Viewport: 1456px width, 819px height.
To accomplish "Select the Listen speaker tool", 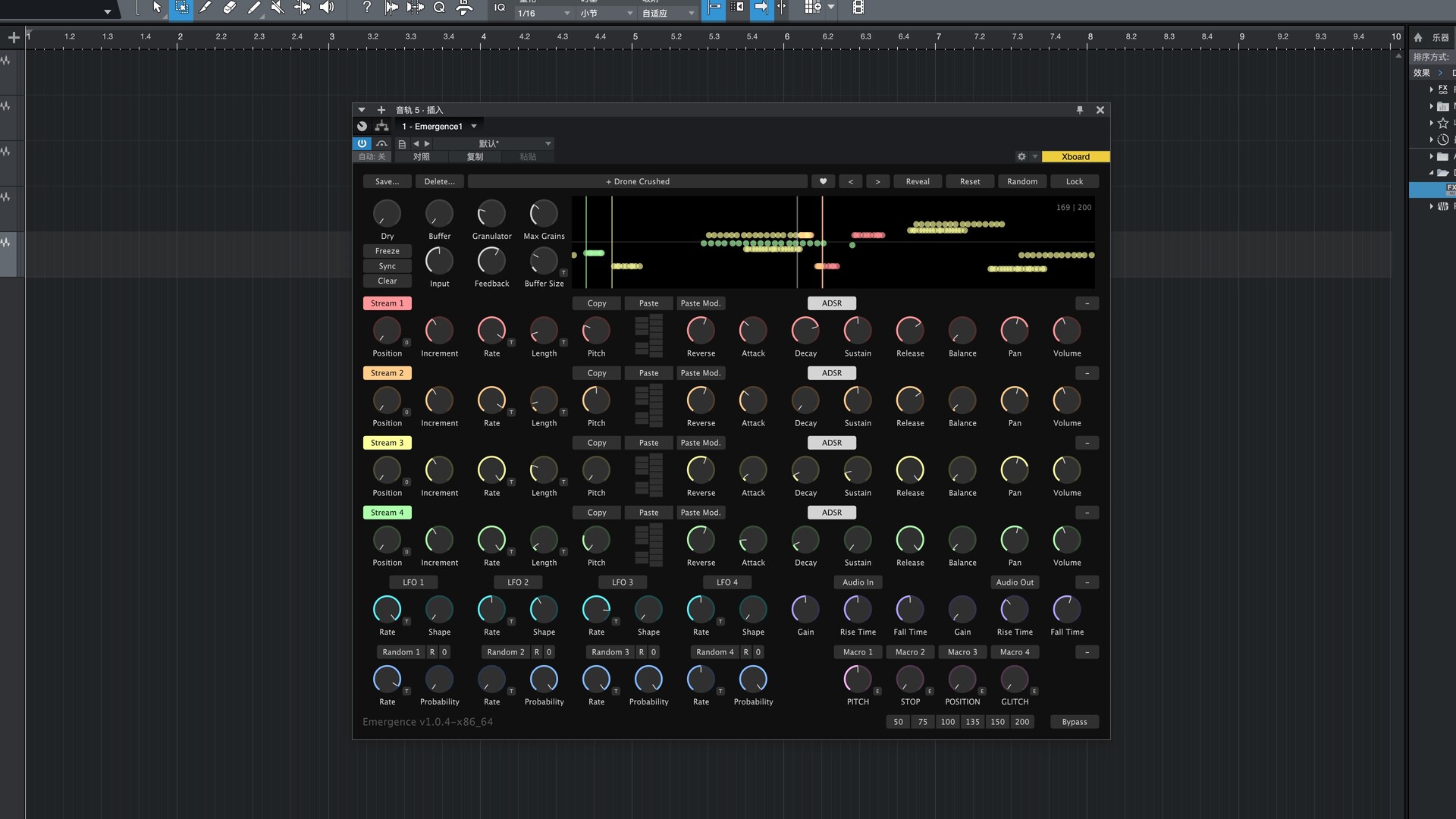I will [327, 8].
